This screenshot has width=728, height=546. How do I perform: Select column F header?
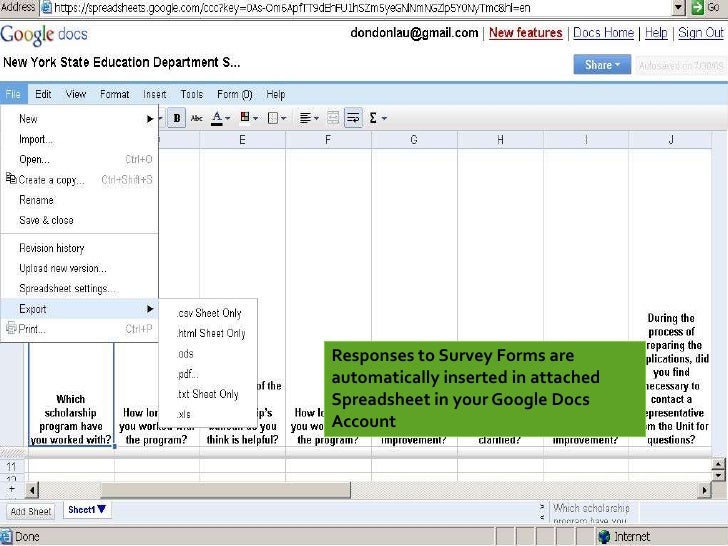328,140
